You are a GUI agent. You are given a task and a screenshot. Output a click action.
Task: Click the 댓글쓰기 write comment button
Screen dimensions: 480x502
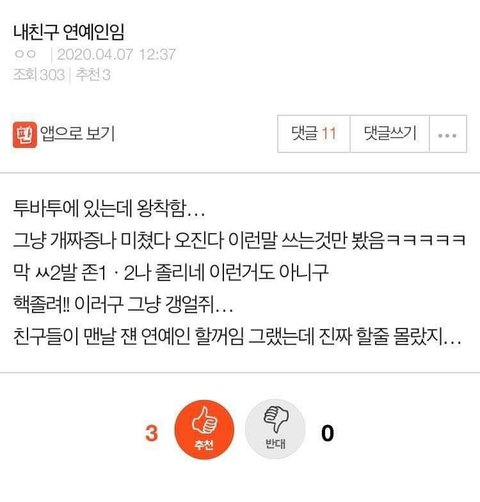(390, 134)
